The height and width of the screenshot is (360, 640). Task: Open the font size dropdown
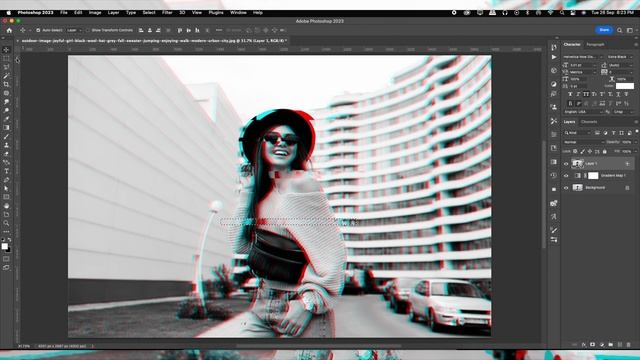click(583, 65)
